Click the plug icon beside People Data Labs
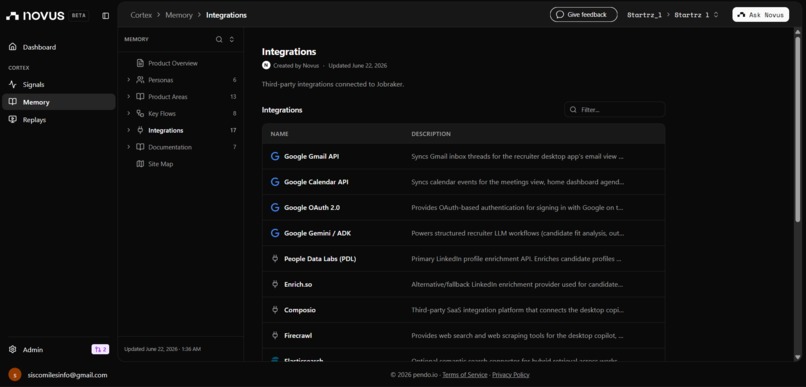This screenshot has width=806, height=387. (274, 259)
